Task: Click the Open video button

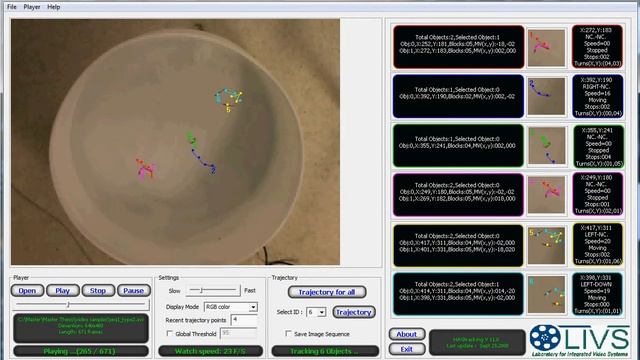Action: pos(27,291)
